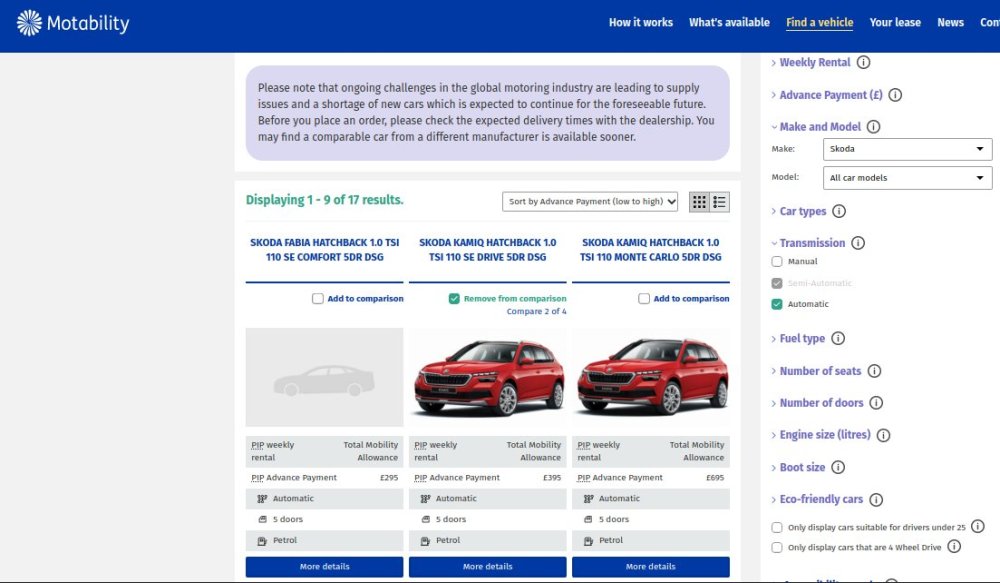Open Skoda Kamiq SE Drive title link
The image size is (1000, 583).
click(x=488, y=250)
